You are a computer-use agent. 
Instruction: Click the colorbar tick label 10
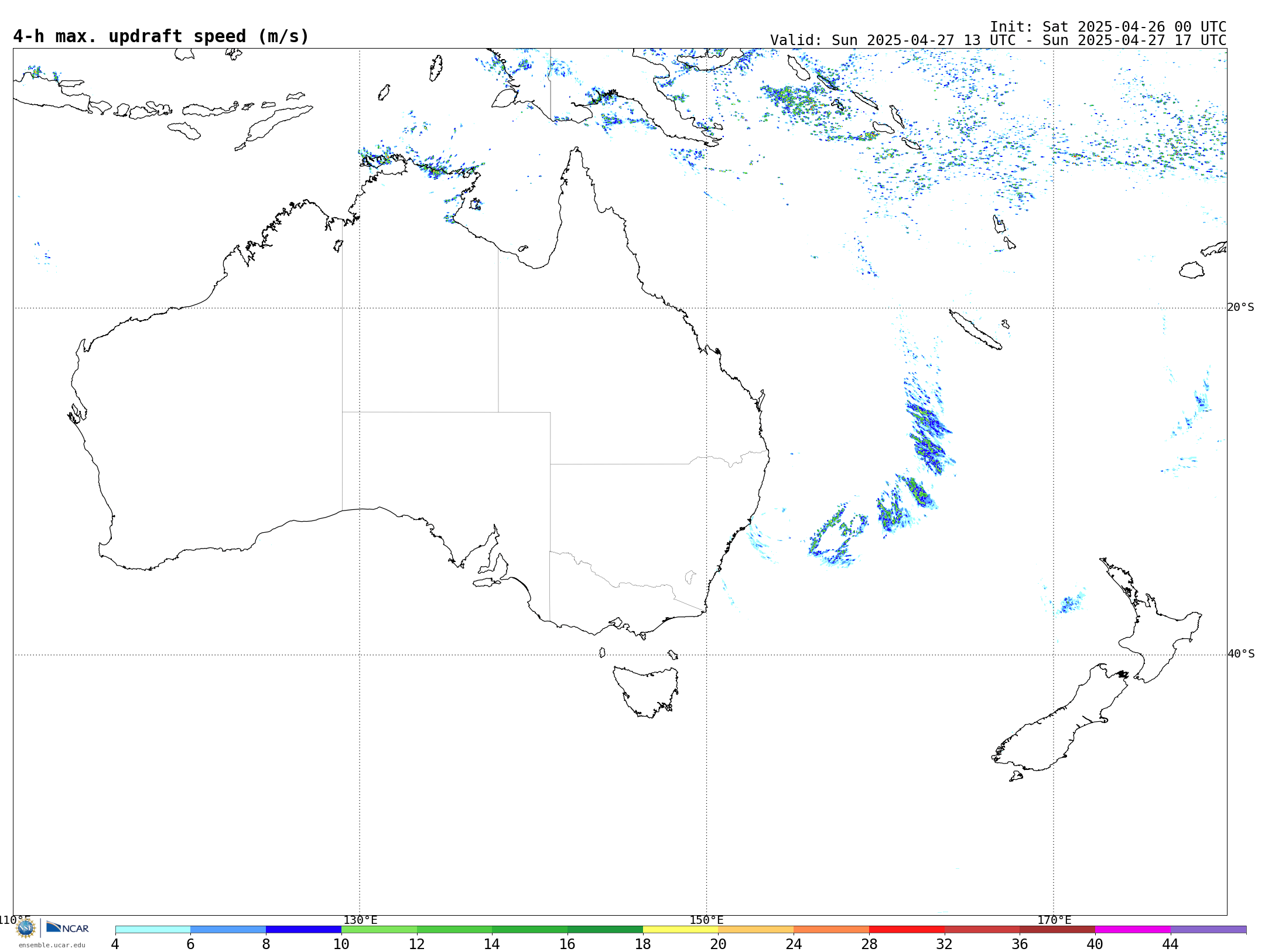(x=341, y=944)
